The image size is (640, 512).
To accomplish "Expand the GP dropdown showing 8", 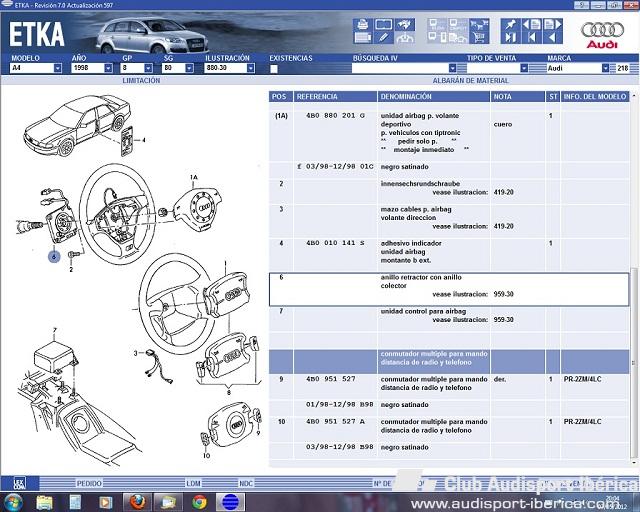I will [x=149, y=68].
